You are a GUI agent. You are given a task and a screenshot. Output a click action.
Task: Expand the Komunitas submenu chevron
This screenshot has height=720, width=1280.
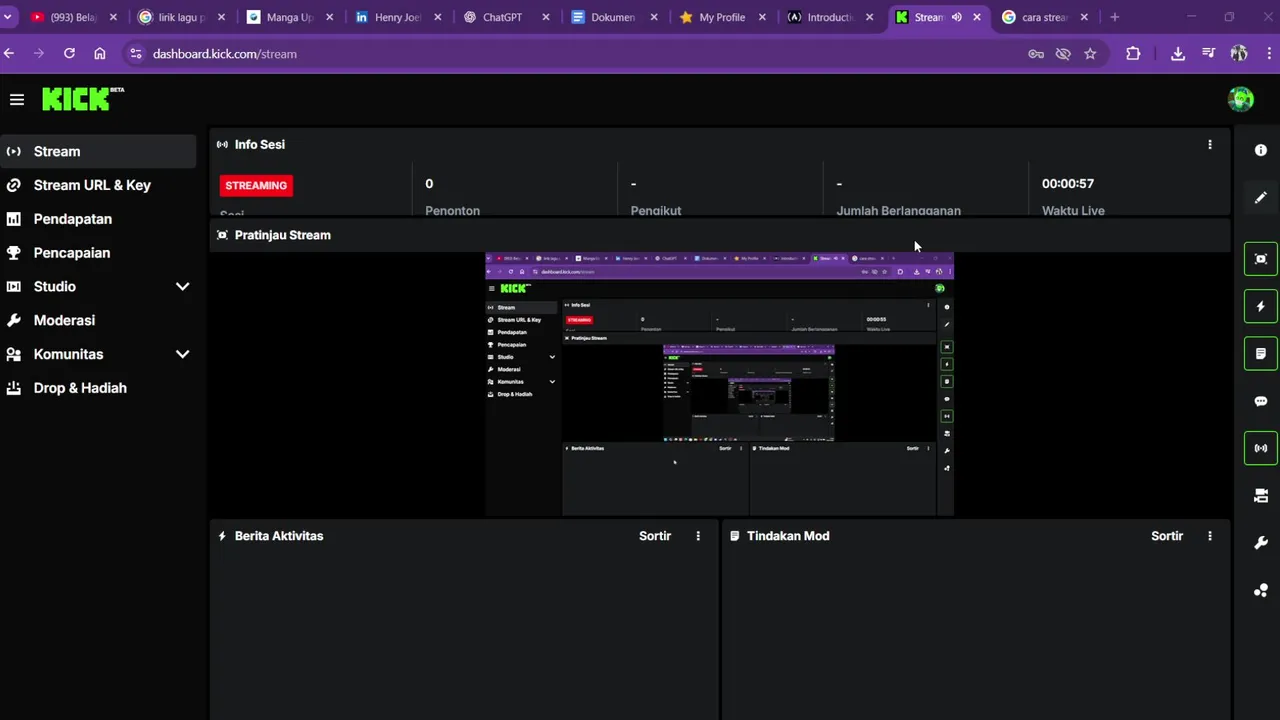pyautogui.click(x=182, y=354)
